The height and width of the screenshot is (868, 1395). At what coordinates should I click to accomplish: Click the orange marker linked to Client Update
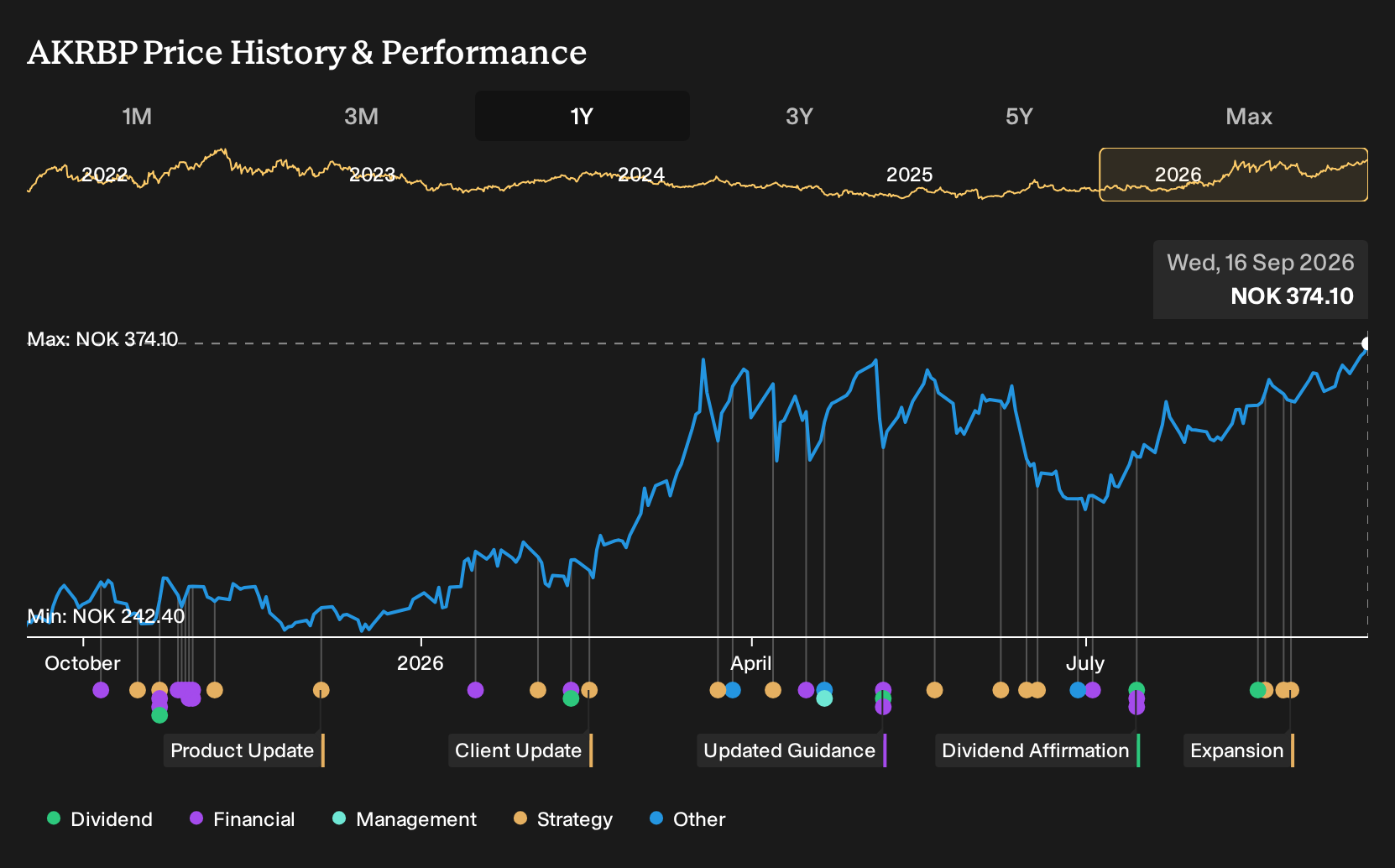589,690
